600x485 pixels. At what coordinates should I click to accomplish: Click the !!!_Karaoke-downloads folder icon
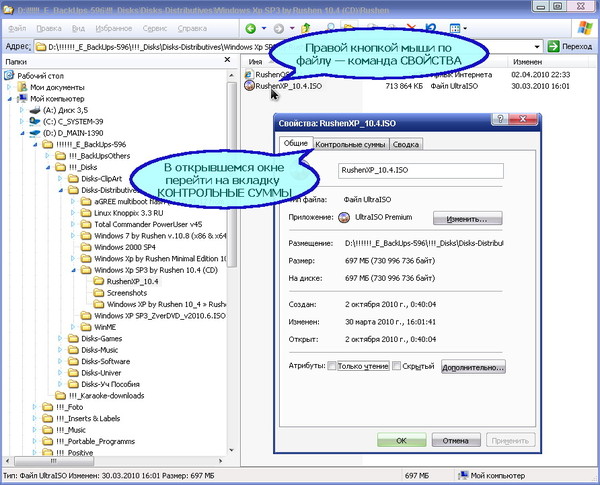pos(60,395)
